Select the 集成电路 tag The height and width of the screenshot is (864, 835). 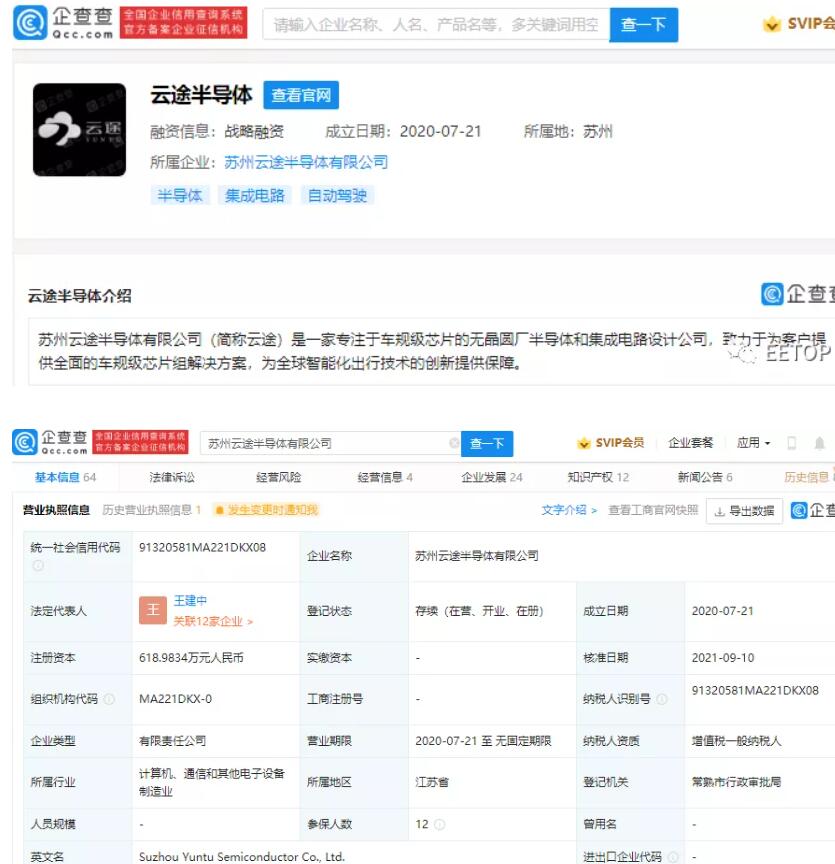tap(254, 195)
